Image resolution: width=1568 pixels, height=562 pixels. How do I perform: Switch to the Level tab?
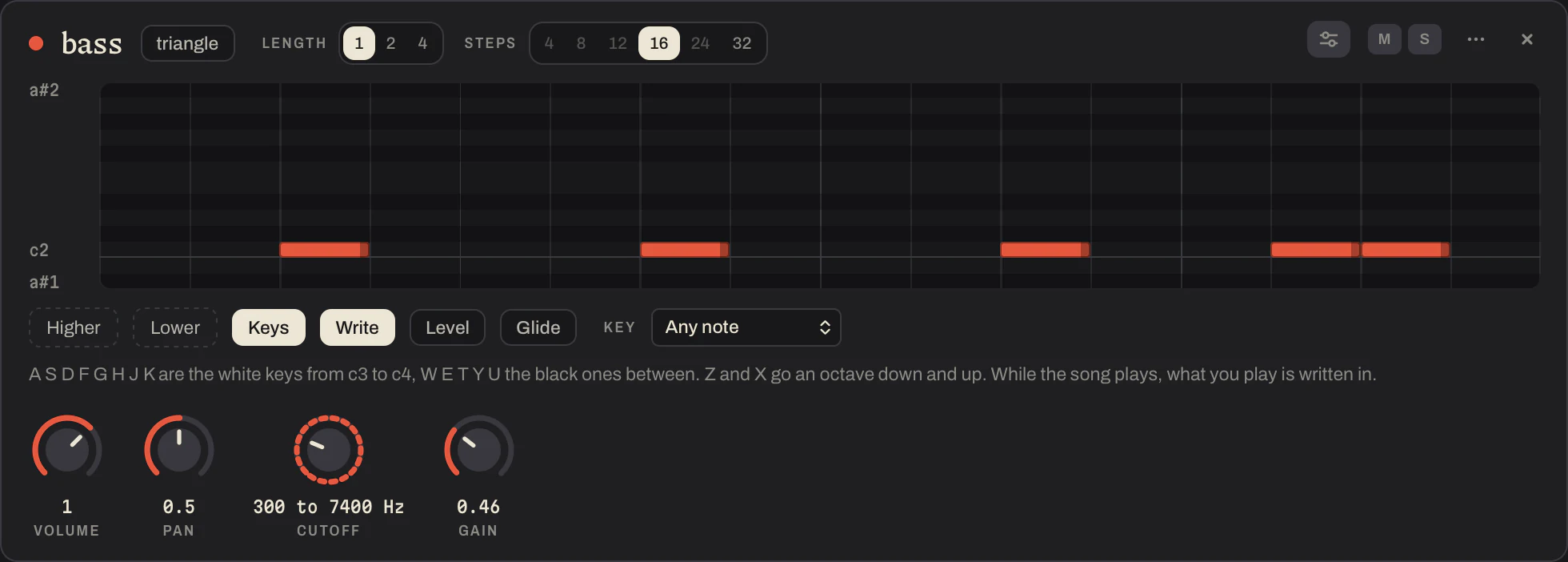coord(447,327)
